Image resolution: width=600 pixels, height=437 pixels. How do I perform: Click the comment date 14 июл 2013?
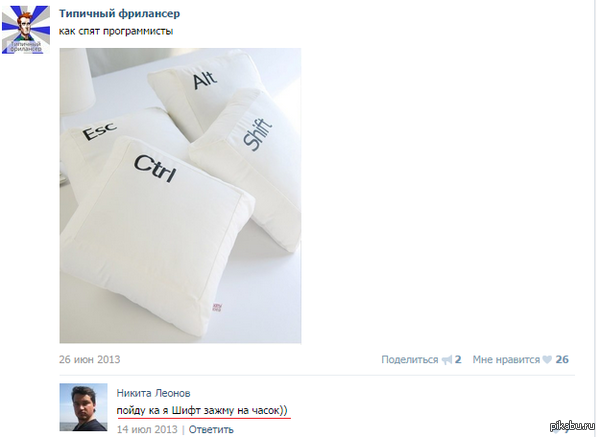point(147,429)
